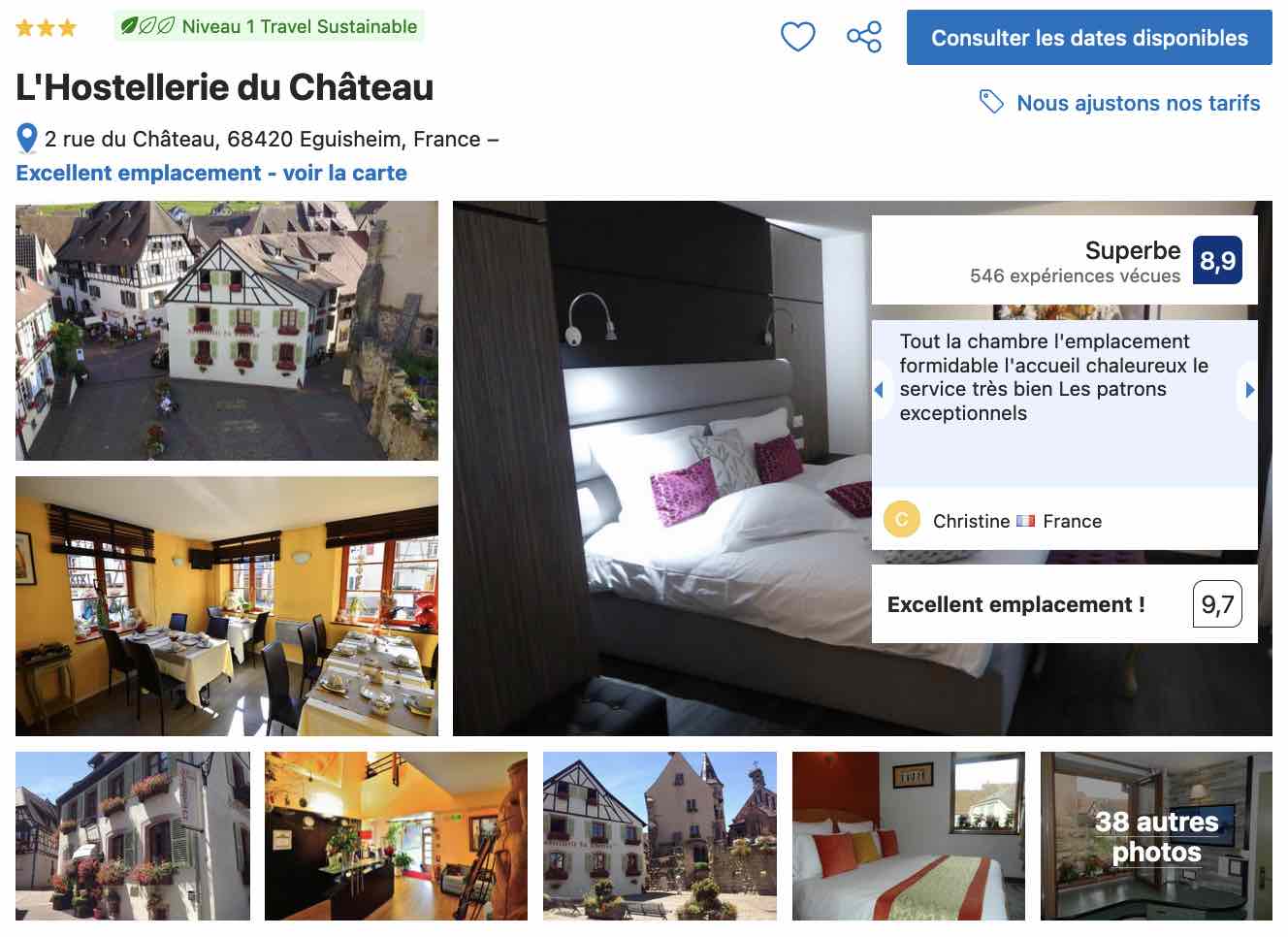Open Nous ajustons nos tarifs link
This screenshot has height=937, width=1288.
click(1138, 103)
